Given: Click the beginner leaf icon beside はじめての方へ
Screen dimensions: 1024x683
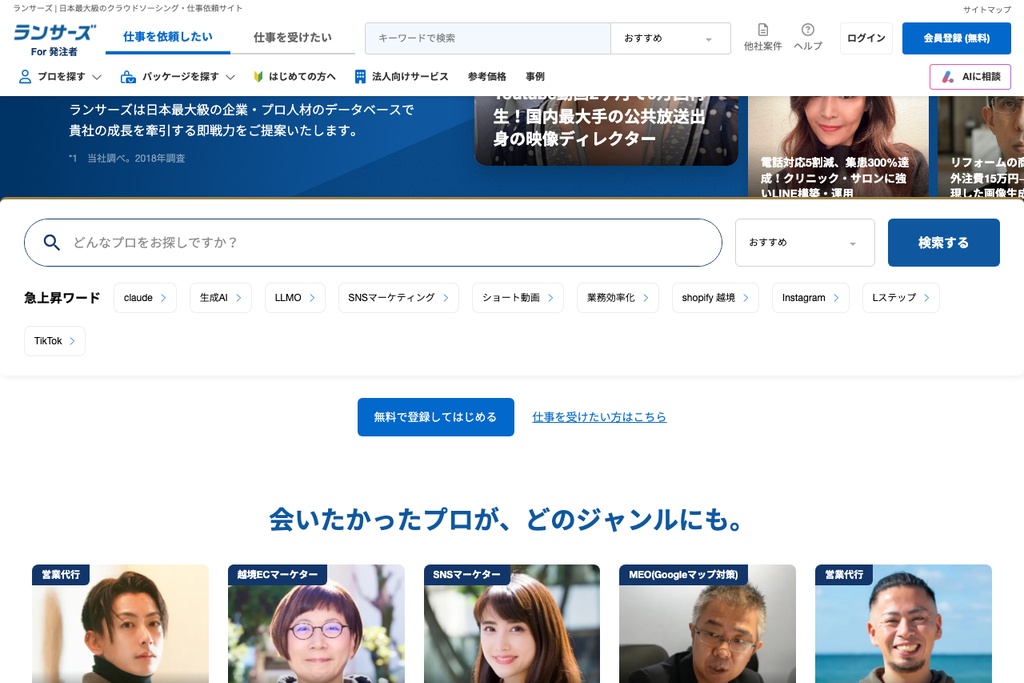Looking at the screenshot, I should (x=258, y=76).
